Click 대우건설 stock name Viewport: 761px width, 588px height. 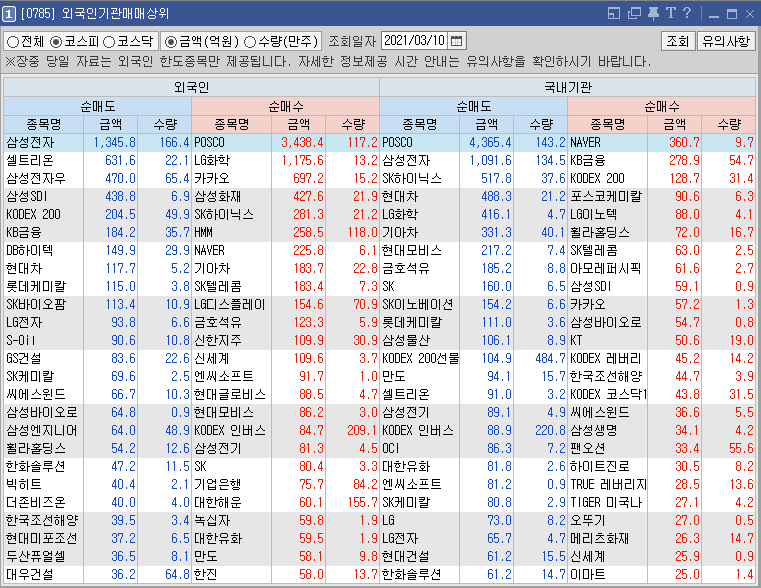point(30,574)
